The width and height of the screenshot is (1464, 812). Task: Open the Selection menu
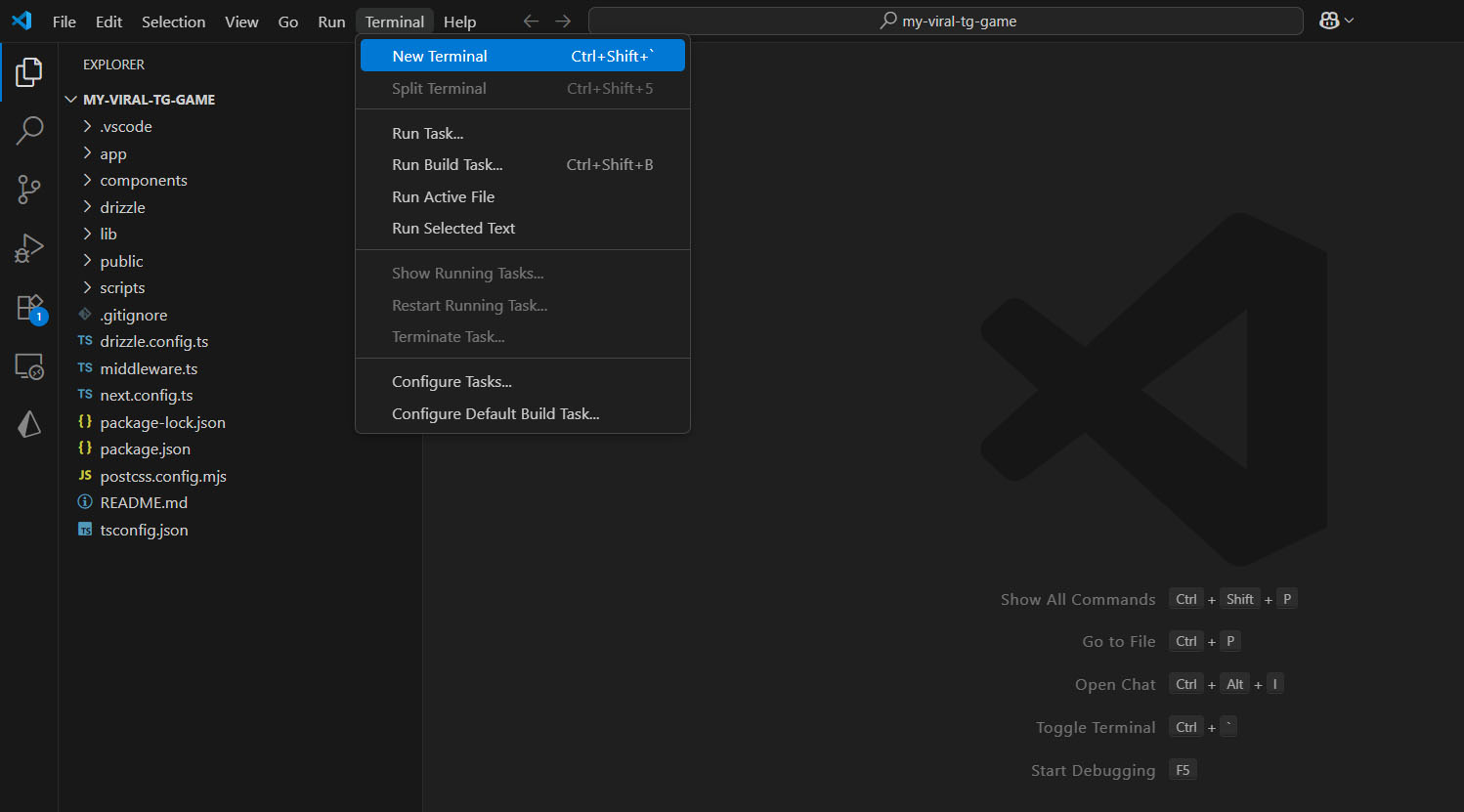coord(173,21)
